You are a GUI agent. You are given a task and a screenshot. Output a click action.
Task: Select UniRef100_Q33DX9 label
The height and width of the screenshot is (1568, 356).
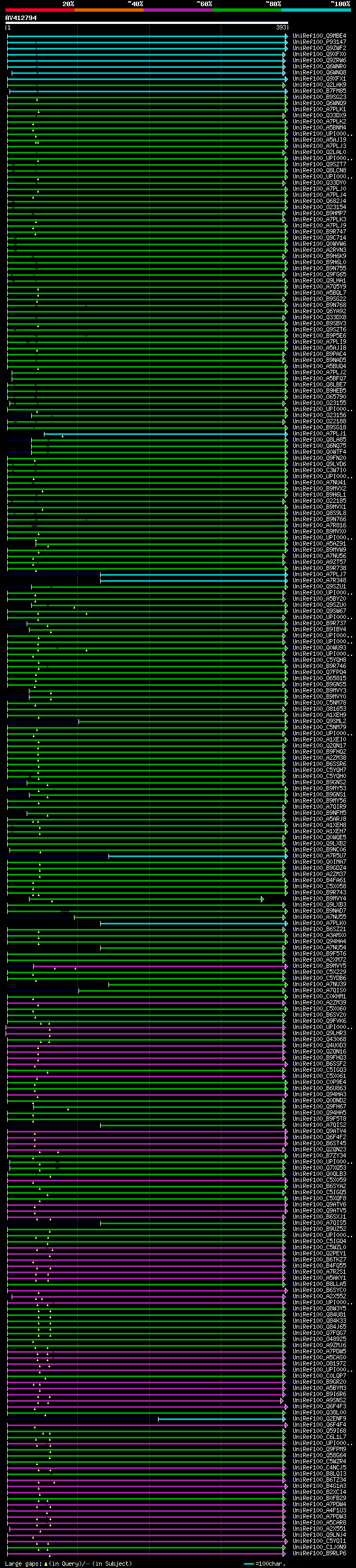click(319, 115)
